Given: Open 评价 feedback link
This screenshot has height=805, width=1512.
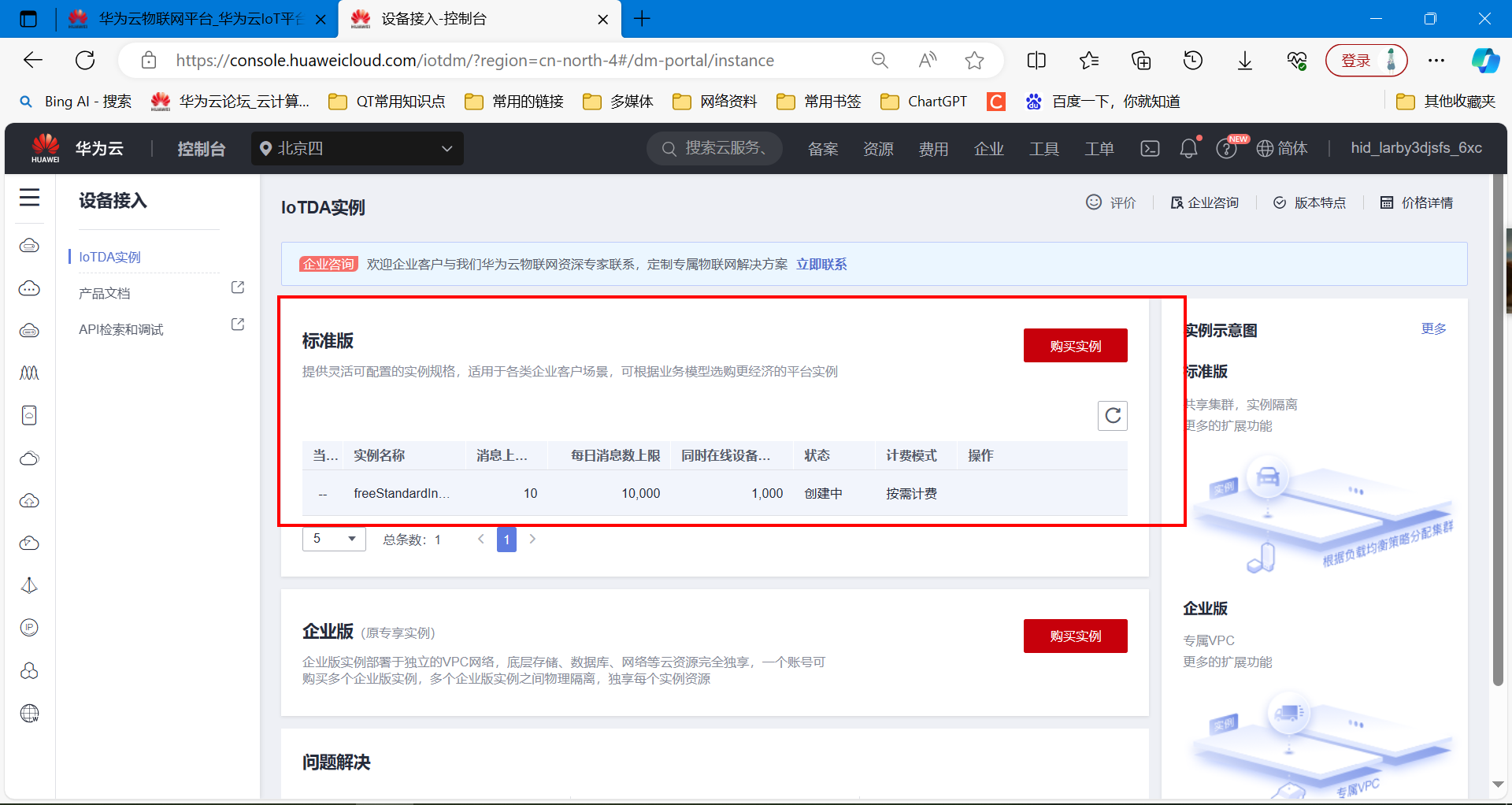Looking at the screenshot, I should pyautogui.click(x=1111, y=202).
